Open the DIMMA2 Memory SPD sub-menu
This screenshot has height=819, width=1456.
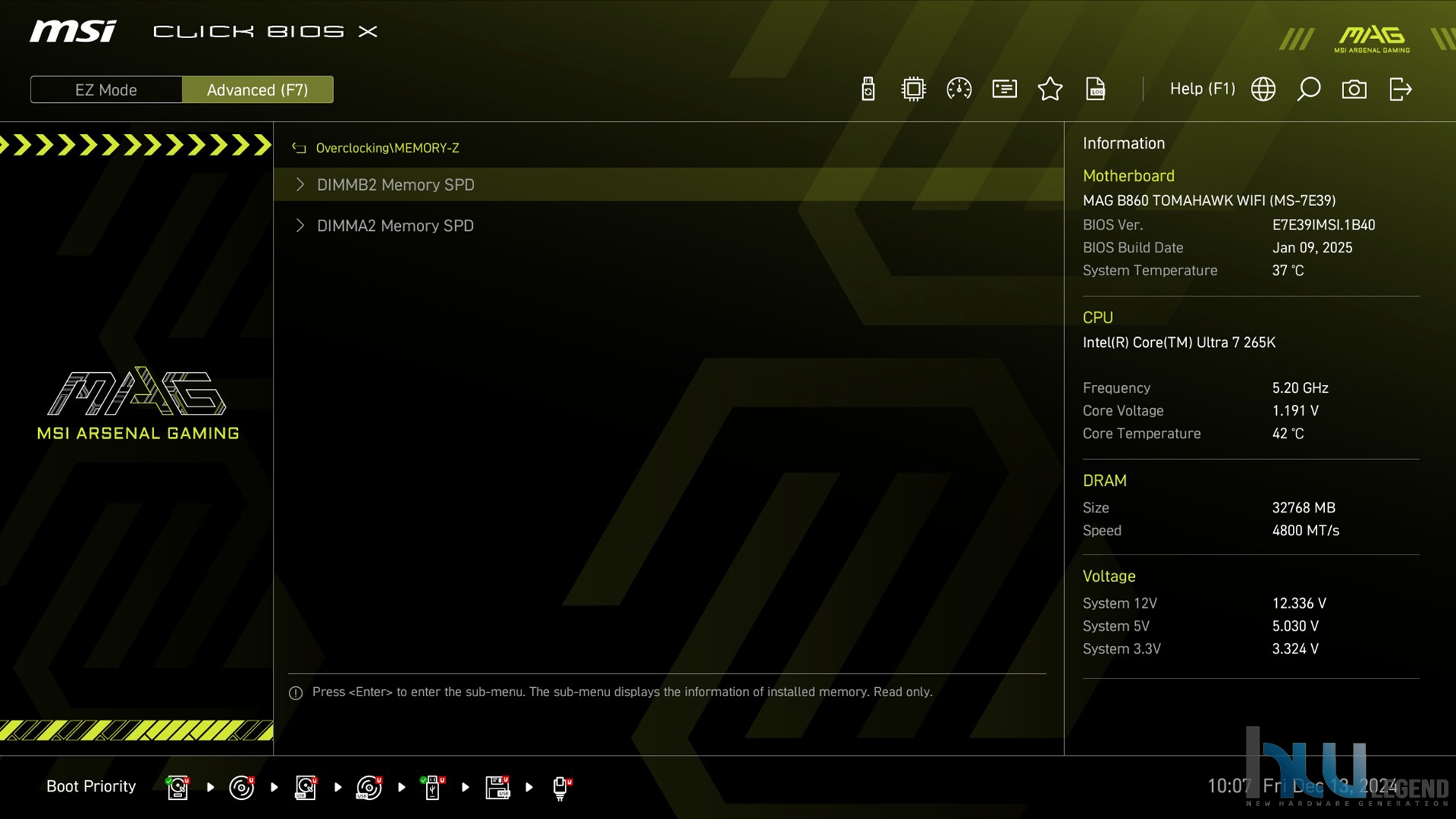[669, 226]
